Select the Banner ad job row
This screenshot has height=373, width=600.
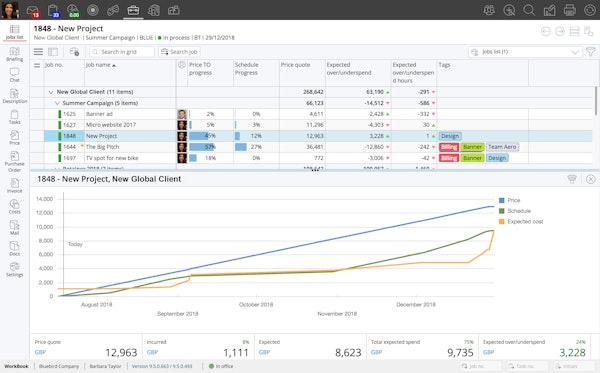click(x=312, y=114)
